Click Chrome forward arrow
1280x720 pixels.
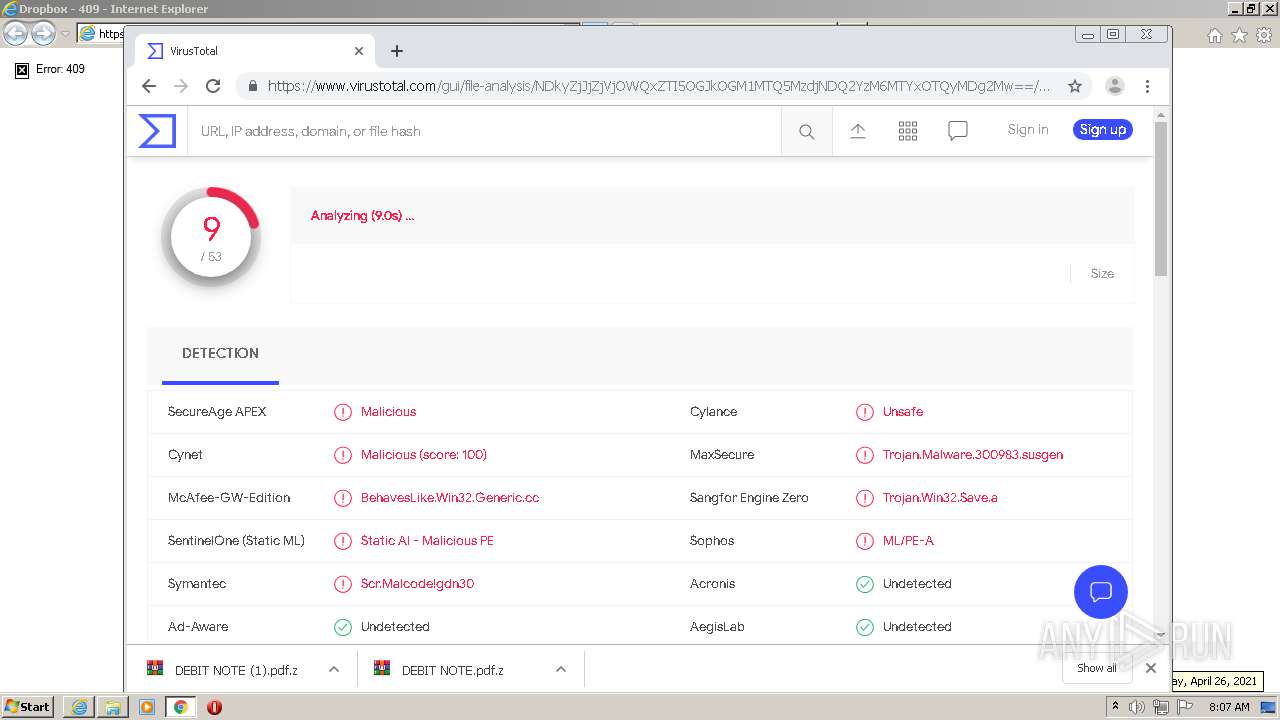click(181, 86)
